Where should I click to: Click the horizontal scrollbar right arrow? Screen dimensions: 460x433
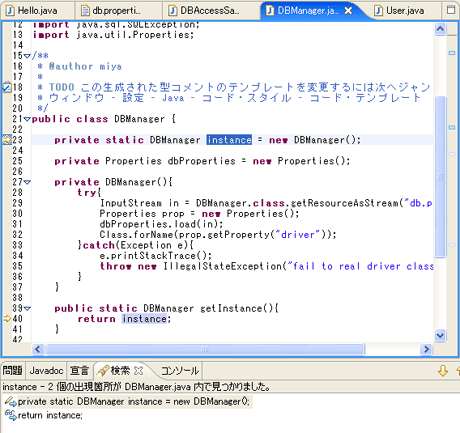point(426,349)
